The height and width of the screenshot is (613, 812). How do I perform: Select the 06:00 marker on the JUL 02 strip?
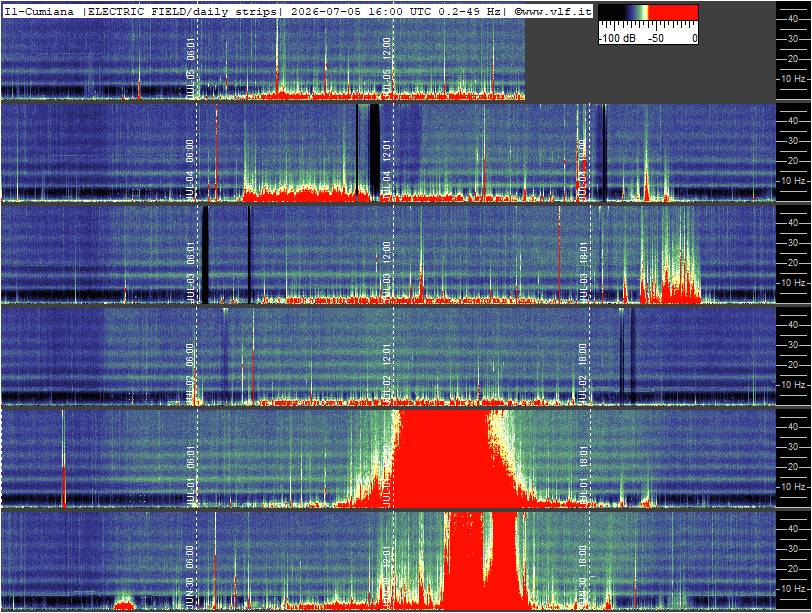coord(190,356)
